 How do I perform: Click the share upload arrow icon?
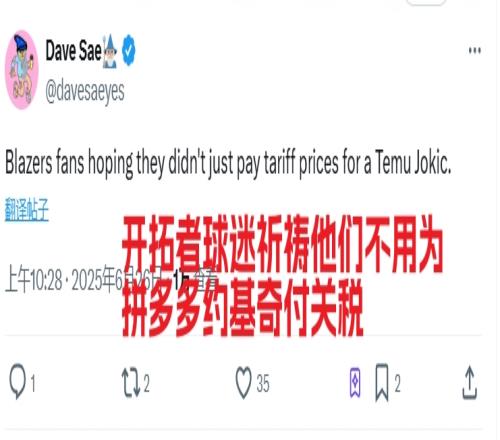coord(469,382)
